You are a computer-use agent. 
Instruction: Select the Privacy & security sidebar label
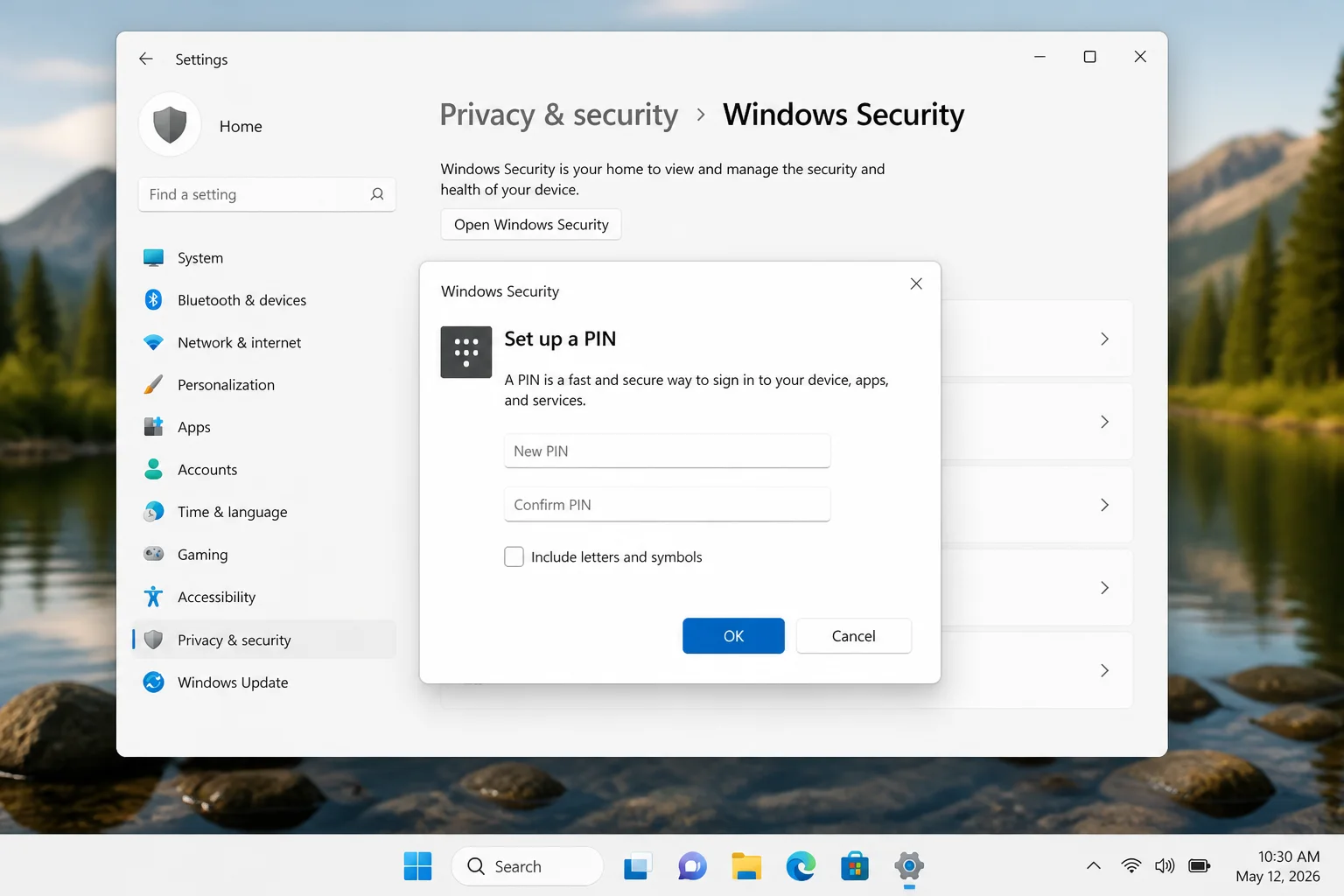click(234, 640)
